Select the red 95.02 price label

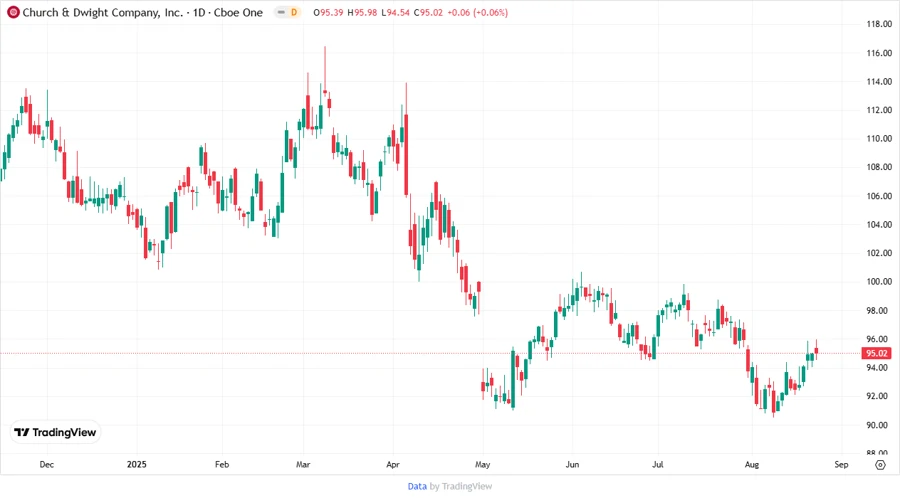coord(876,353)
